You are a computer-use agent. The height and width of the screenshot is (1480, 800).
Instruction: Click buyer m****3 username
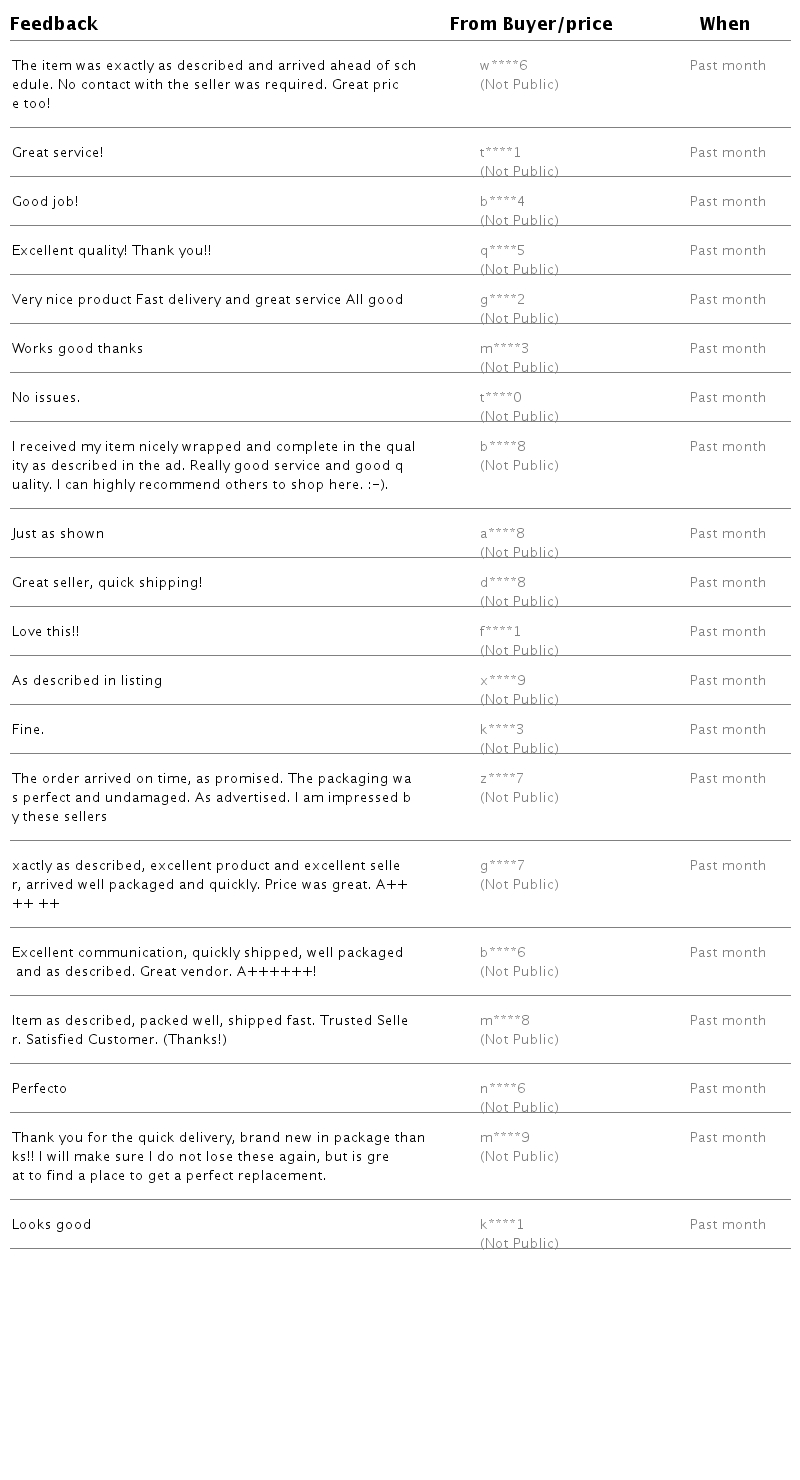[x=504, y=349]
